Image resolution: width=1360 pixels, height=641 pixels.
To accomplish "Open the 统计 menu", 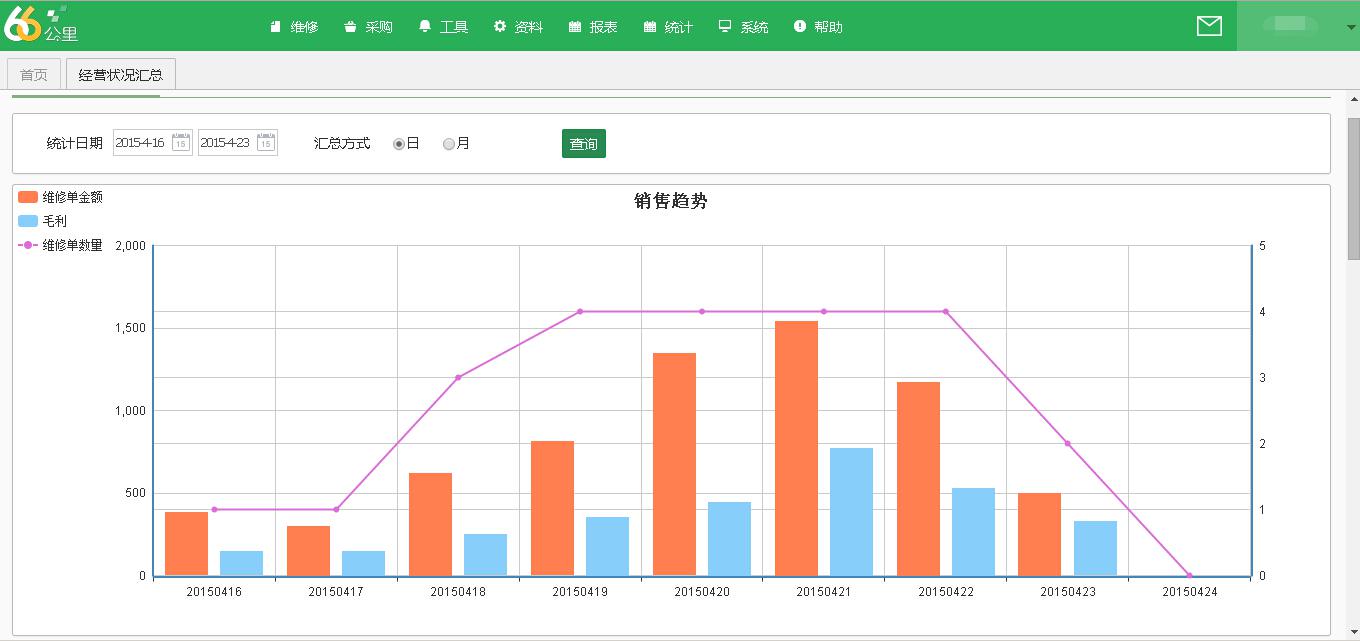I will coord(668,27).
